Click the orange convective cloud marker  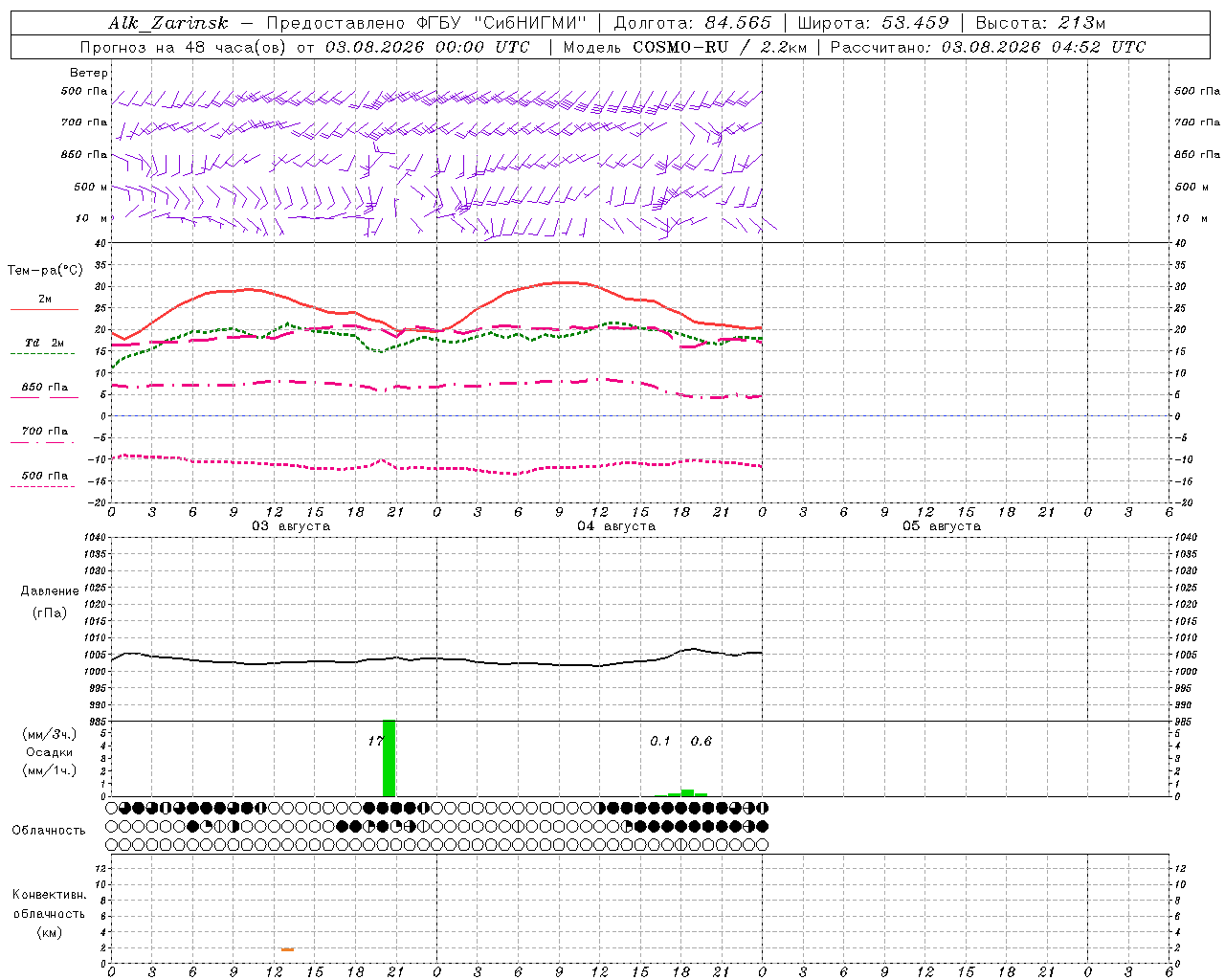(x=287, y=949)
